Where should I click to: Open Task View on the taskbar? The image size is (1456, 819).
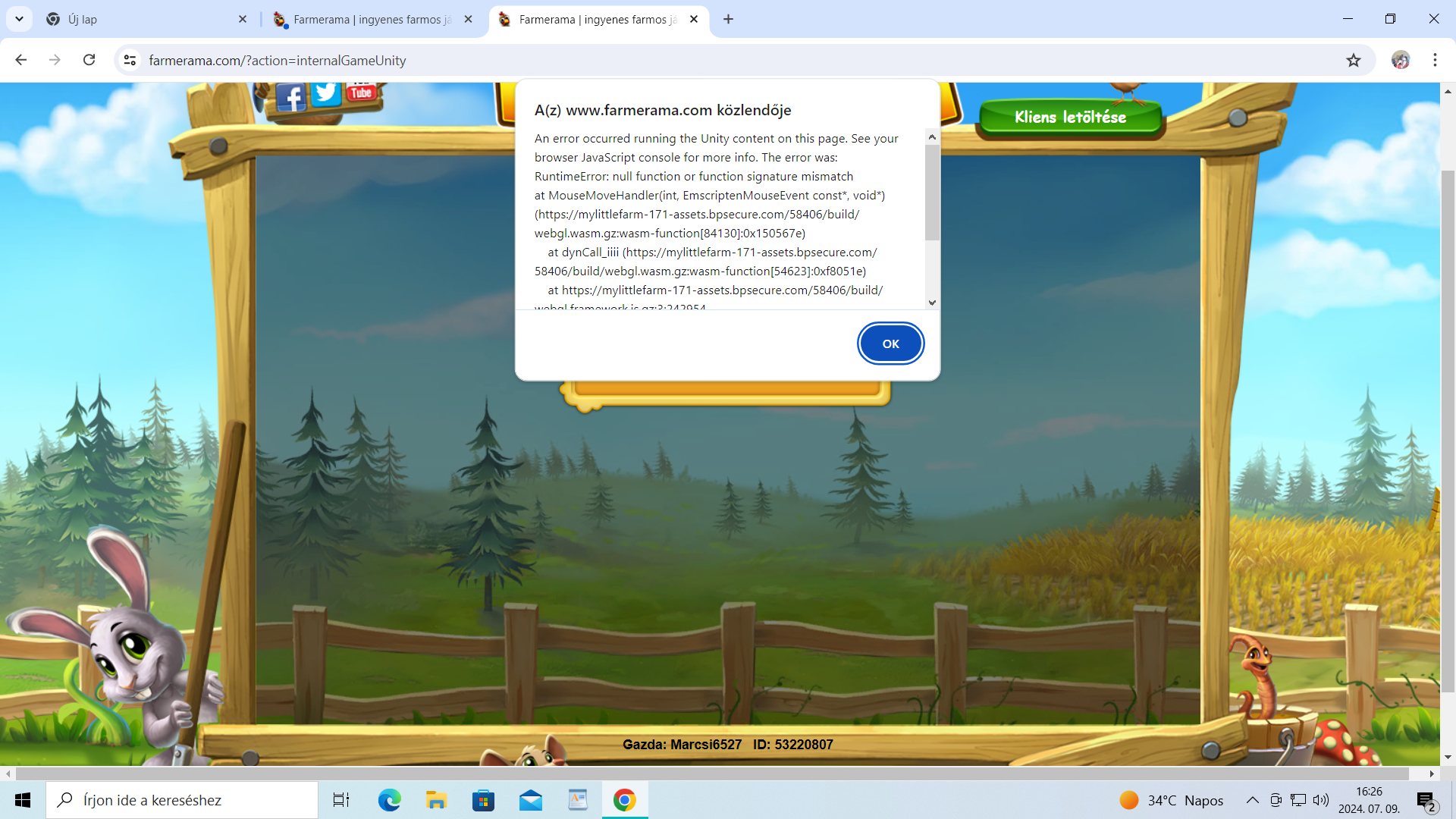pyautogui.click(x=341, y=800)
